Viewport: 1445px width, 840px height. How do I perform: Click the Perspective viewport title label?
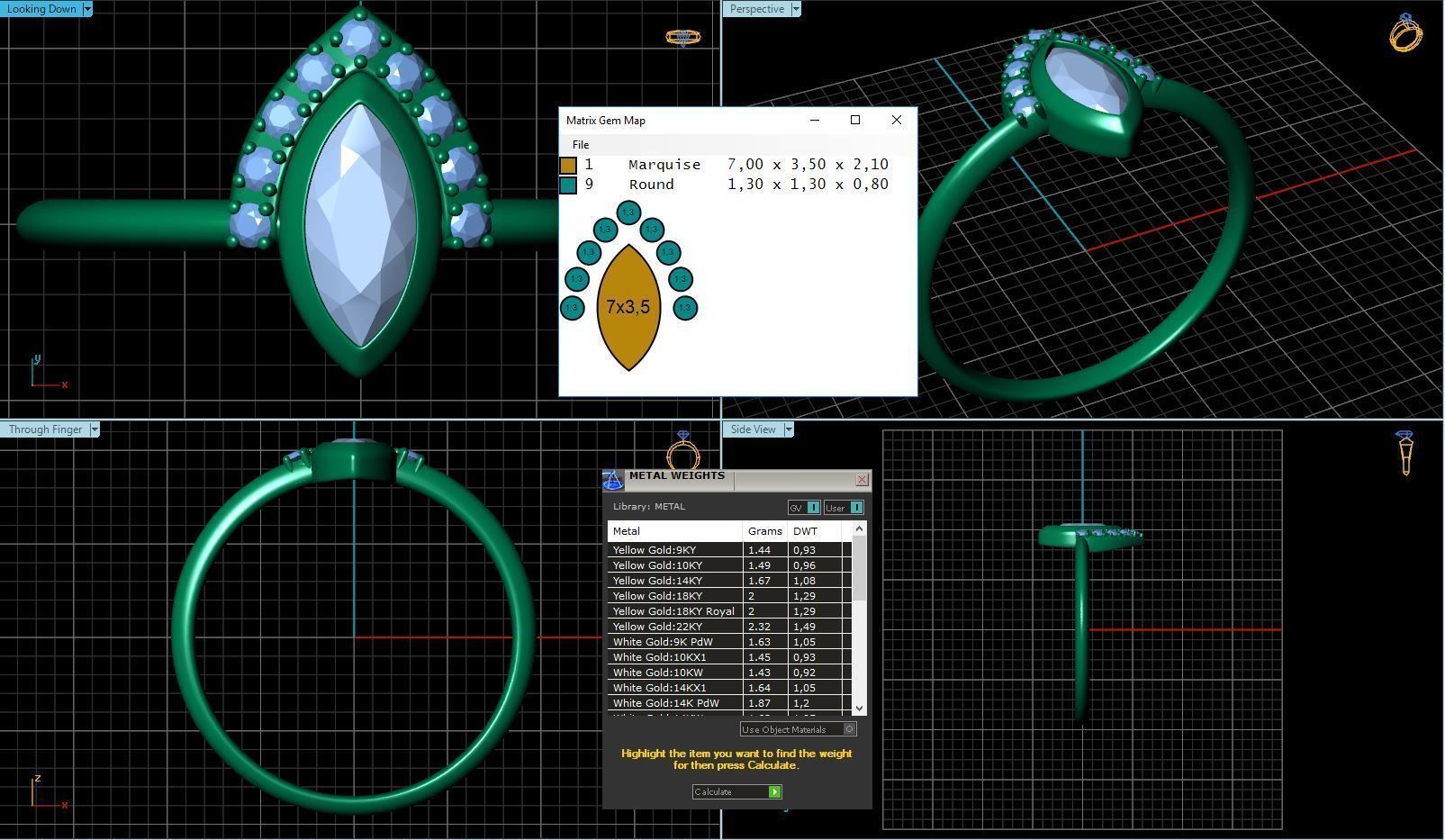coord(756,9)
